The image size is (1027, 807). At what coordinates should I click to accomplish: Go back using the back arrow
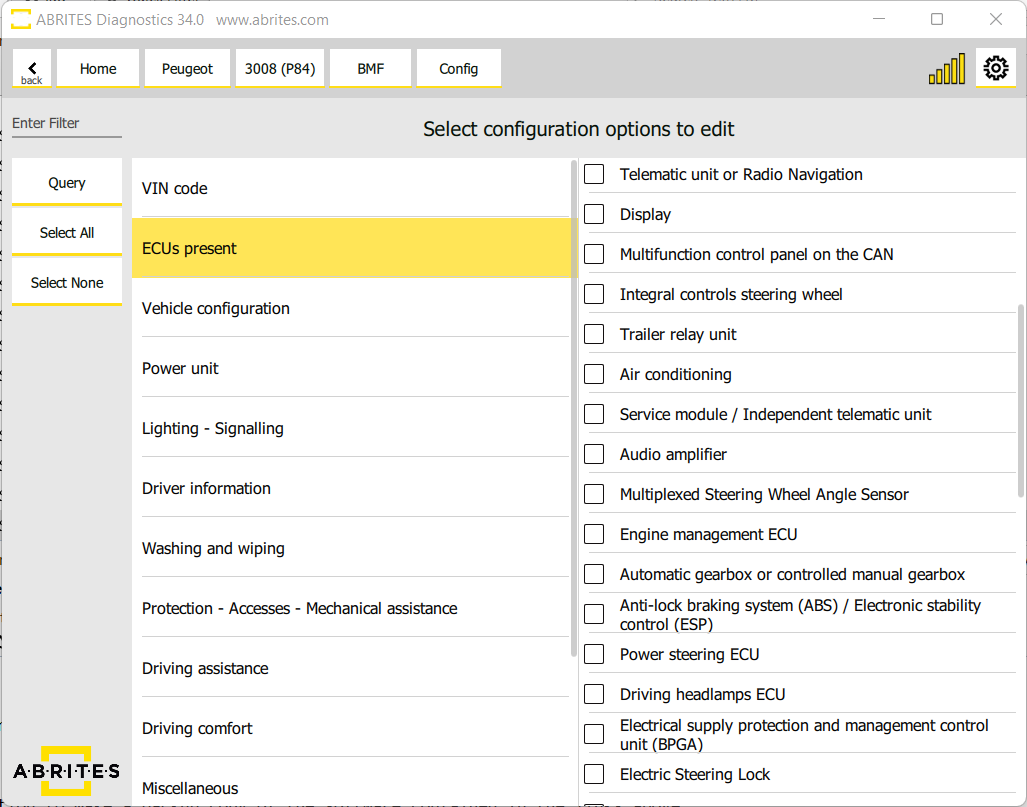point(31,68)
